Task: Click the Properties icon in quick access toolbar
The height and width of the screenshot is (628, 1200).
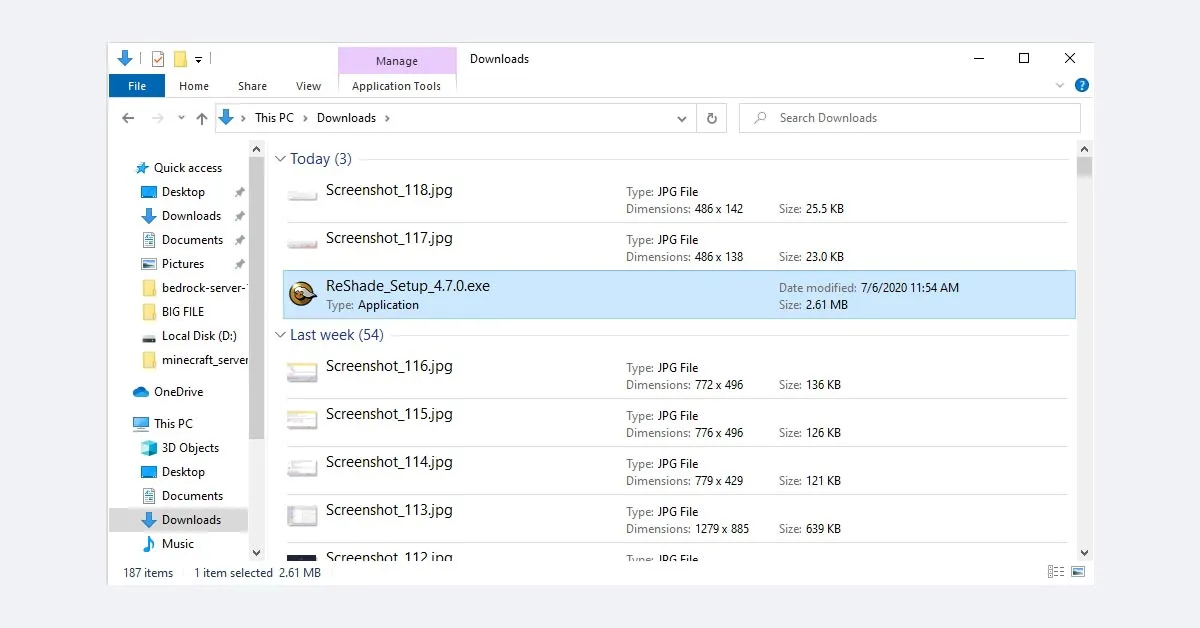Action: (x=157, y=59)
